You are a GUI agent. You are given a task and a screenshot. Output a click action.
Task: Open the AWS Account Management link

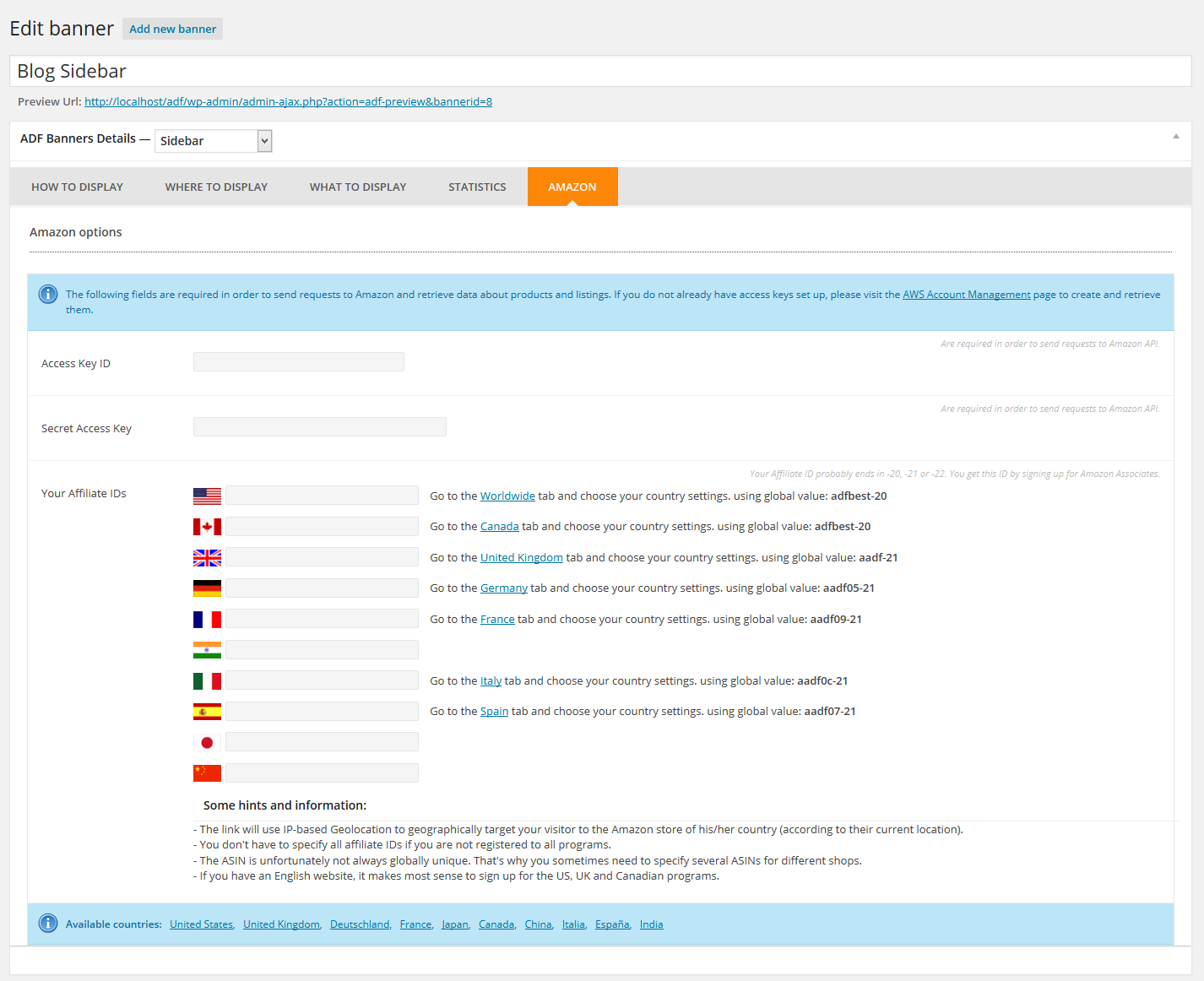point(967,295)
